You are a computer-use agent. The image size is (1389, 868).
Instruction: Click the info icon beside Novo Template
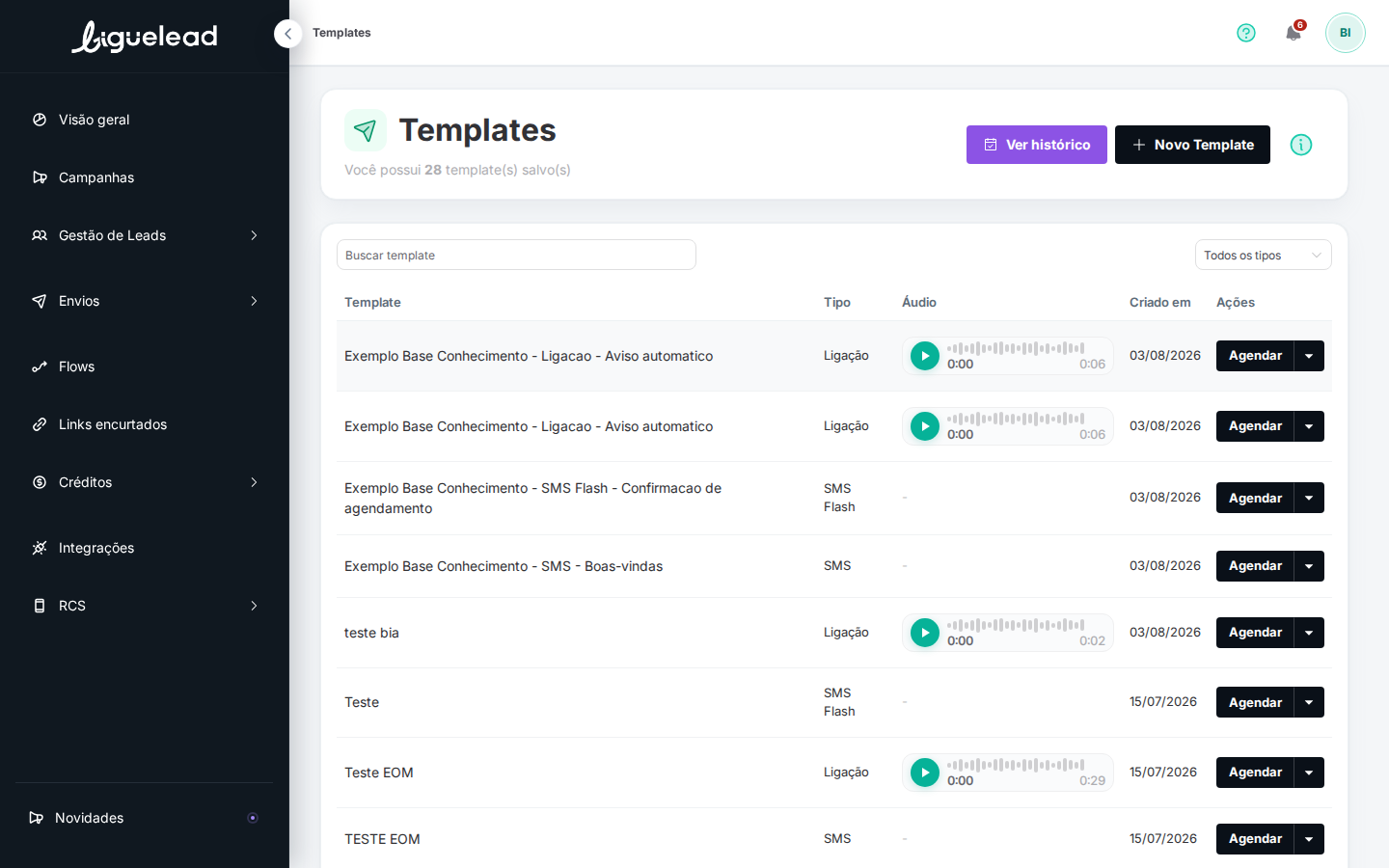click(x=1301, y=145)
